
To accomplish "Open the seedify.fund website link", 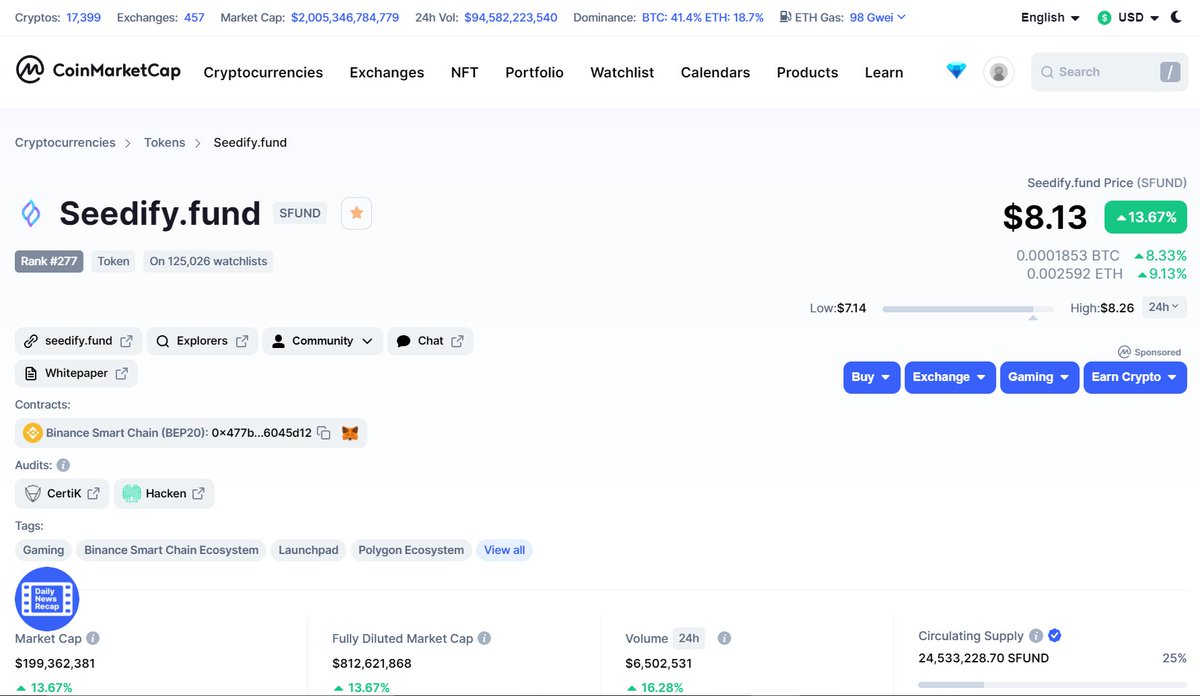I will [78, 341].
